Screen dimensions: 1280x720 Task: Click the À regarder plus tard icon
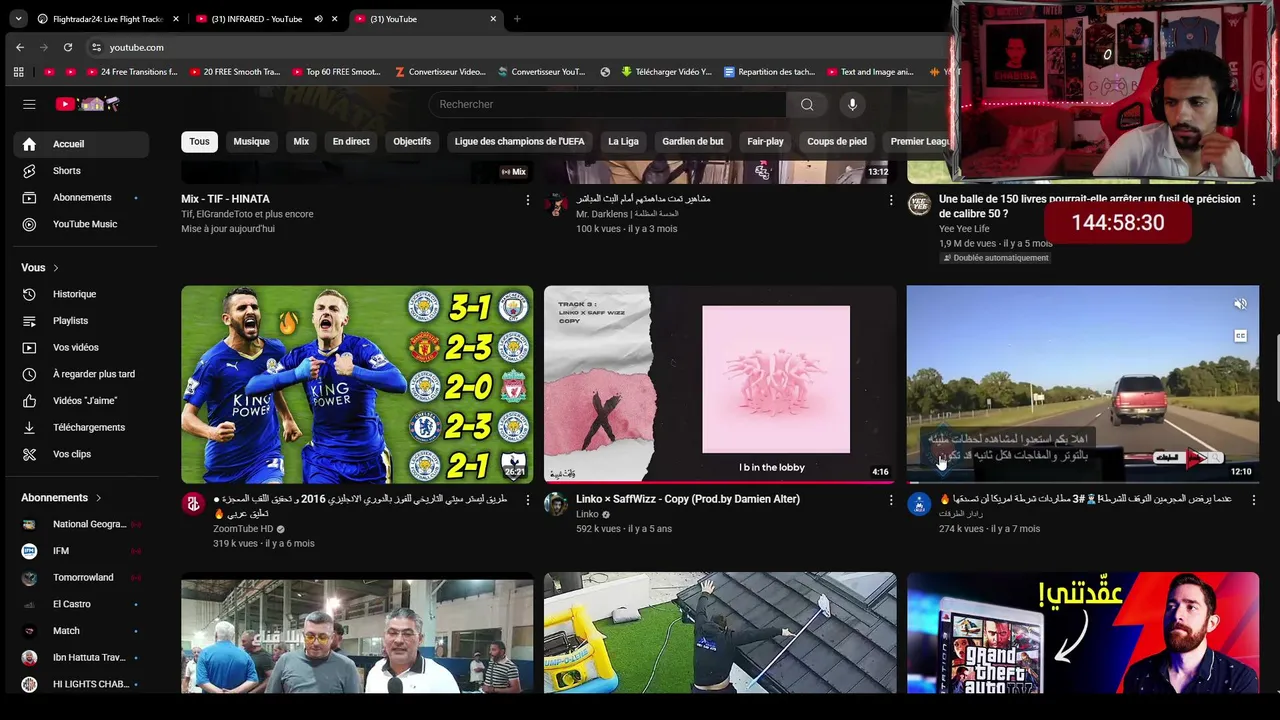point(29,374)
